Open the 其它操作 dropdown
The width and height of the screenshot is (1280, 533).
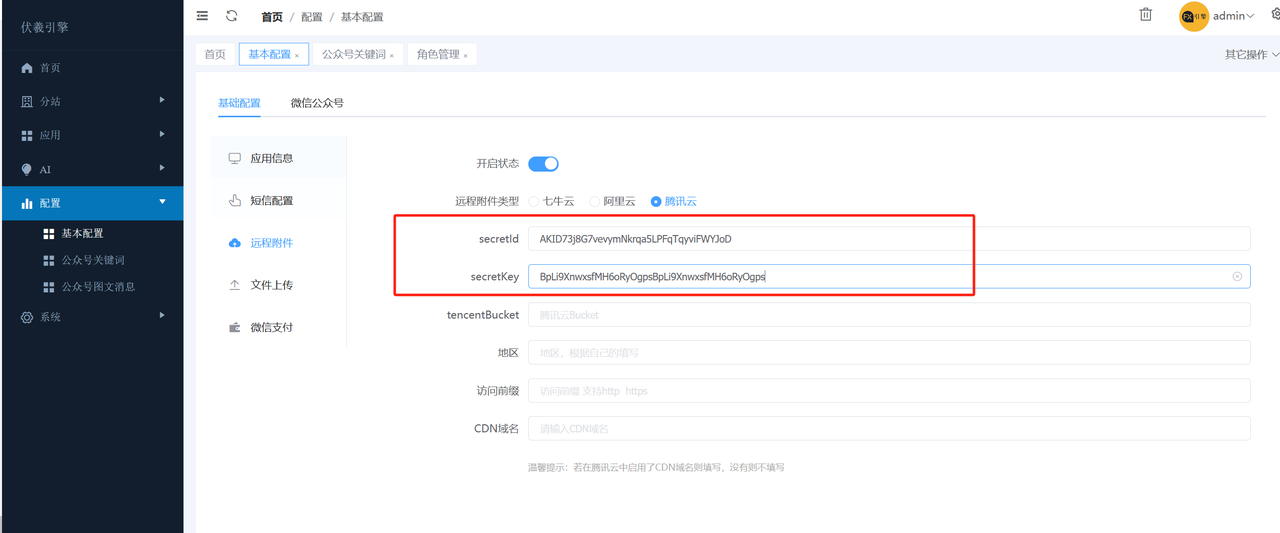[x=1252, y=54]
